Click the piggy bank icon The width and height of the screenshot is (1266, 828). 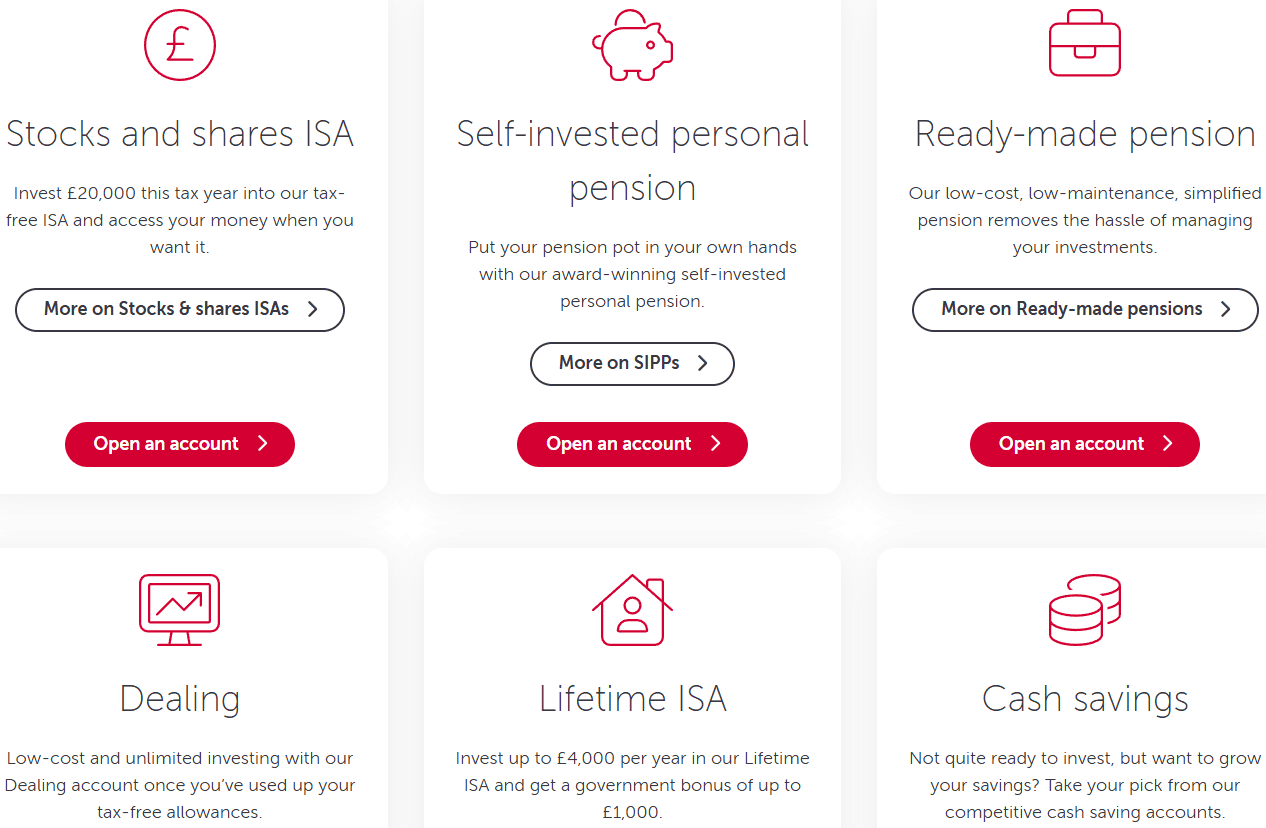tap(632, 45)
